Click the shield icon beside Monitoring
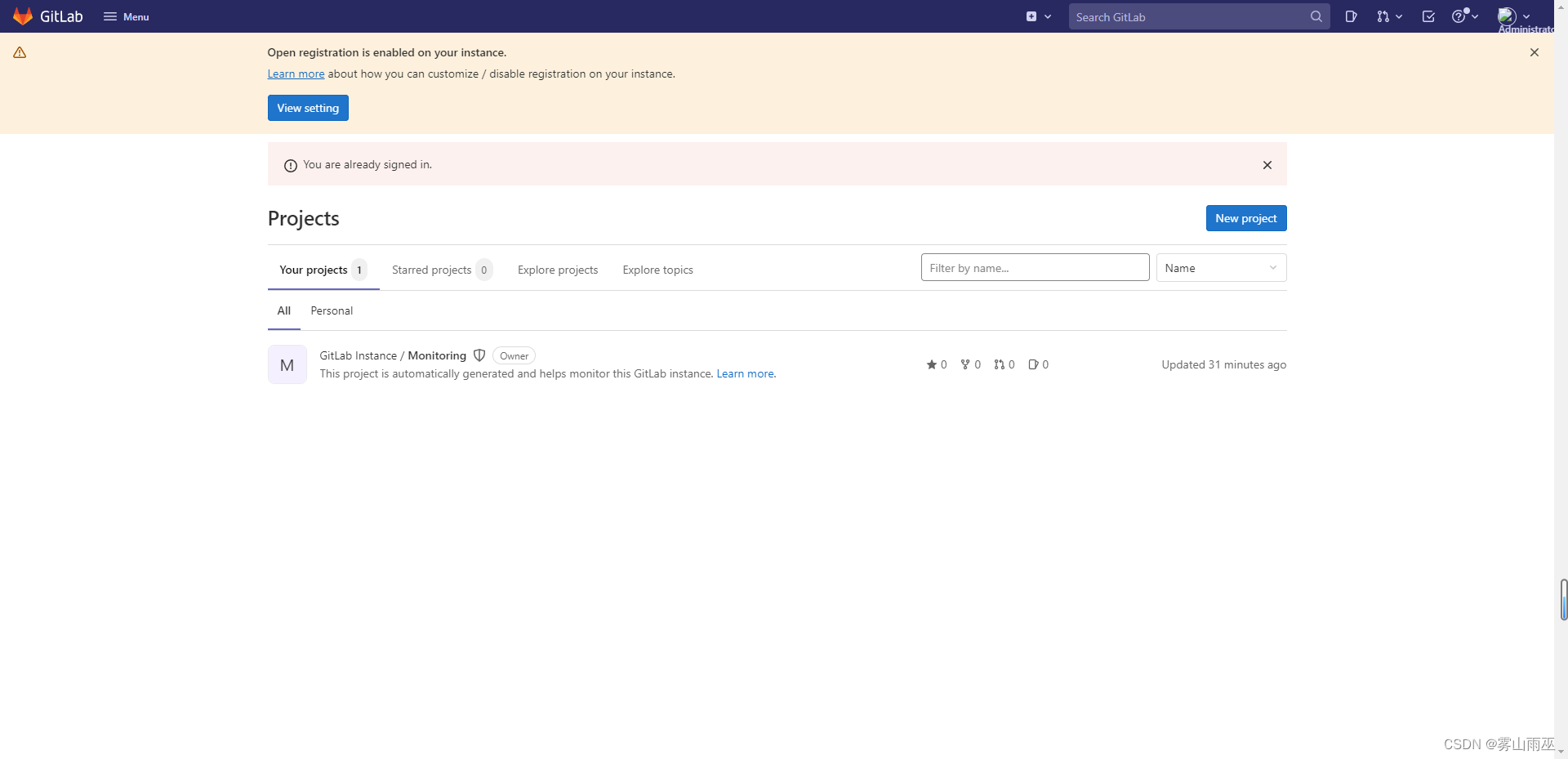The image size is (1568, 759). pos(479,355)
